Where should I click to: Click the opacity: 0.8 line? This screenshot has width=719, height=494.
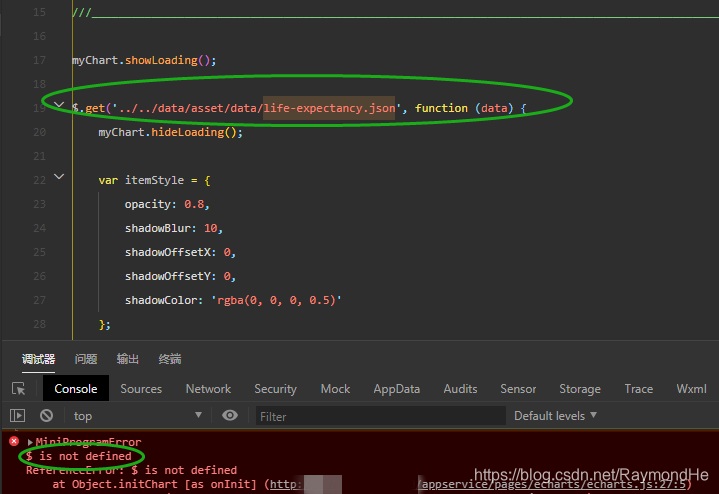167,204
